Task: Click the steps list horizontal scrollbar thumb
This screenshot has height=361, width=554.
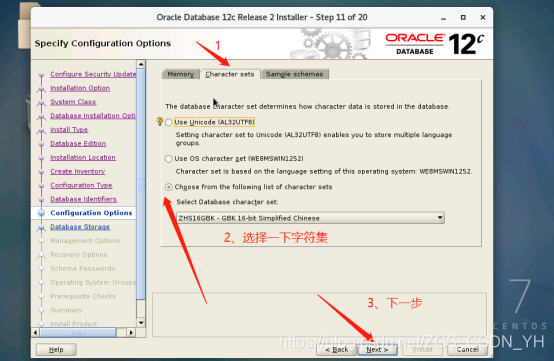Action: pyautogui.click(x=78, y=332)
